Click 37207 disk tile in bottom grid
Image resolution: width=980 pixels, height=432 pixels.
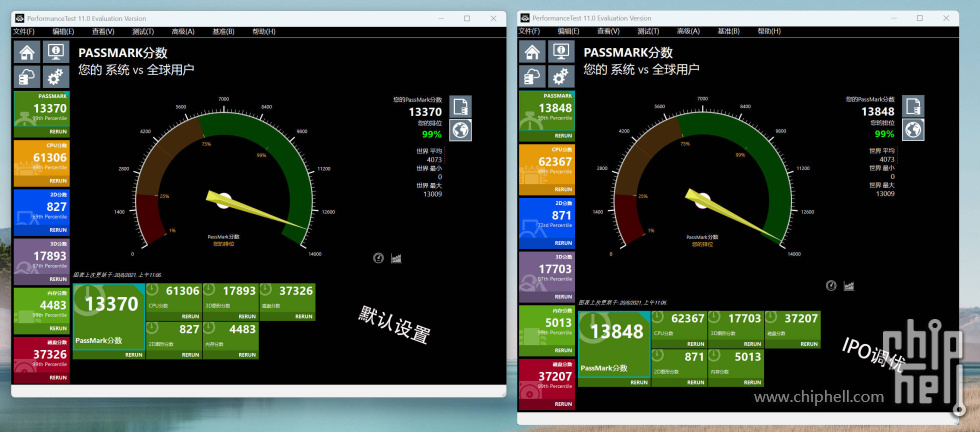792,329
